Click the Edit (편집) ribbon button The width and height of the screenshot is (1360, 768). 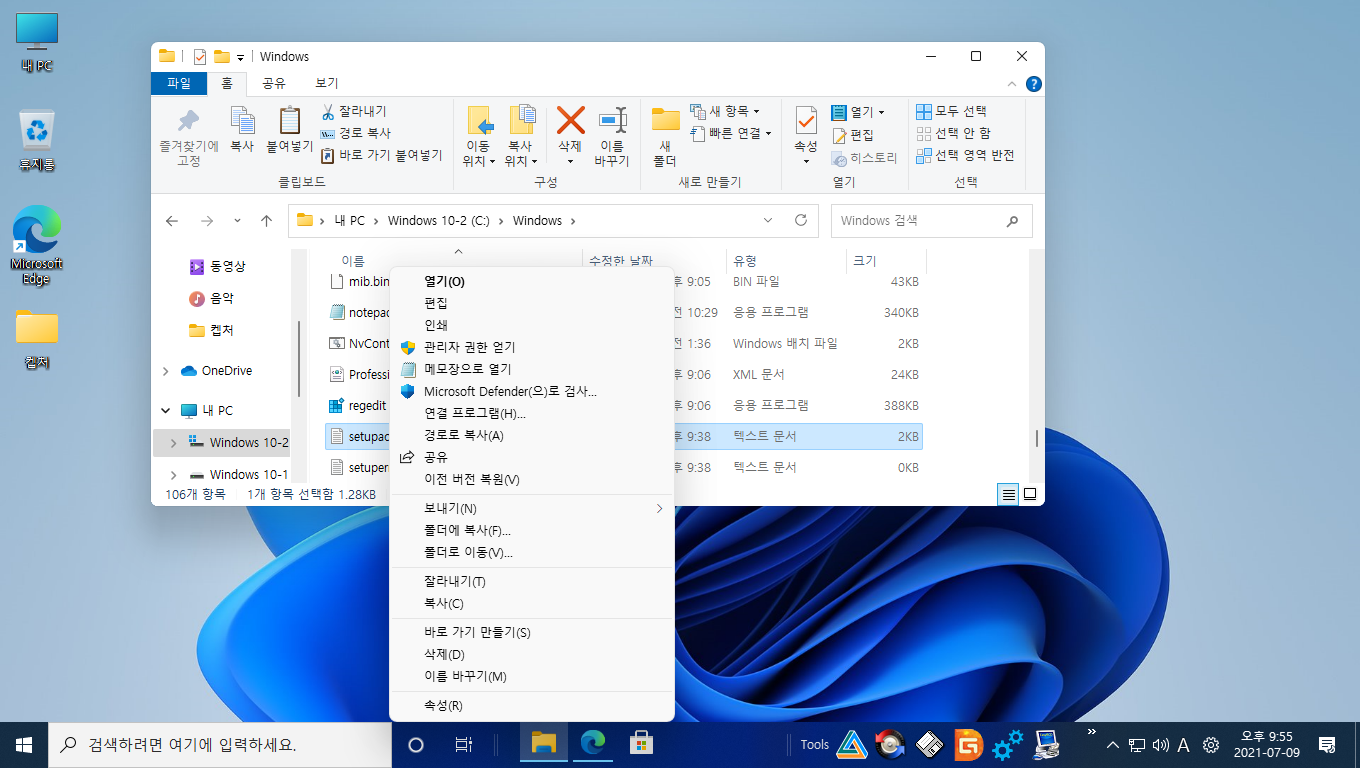[x=852, y=134]
